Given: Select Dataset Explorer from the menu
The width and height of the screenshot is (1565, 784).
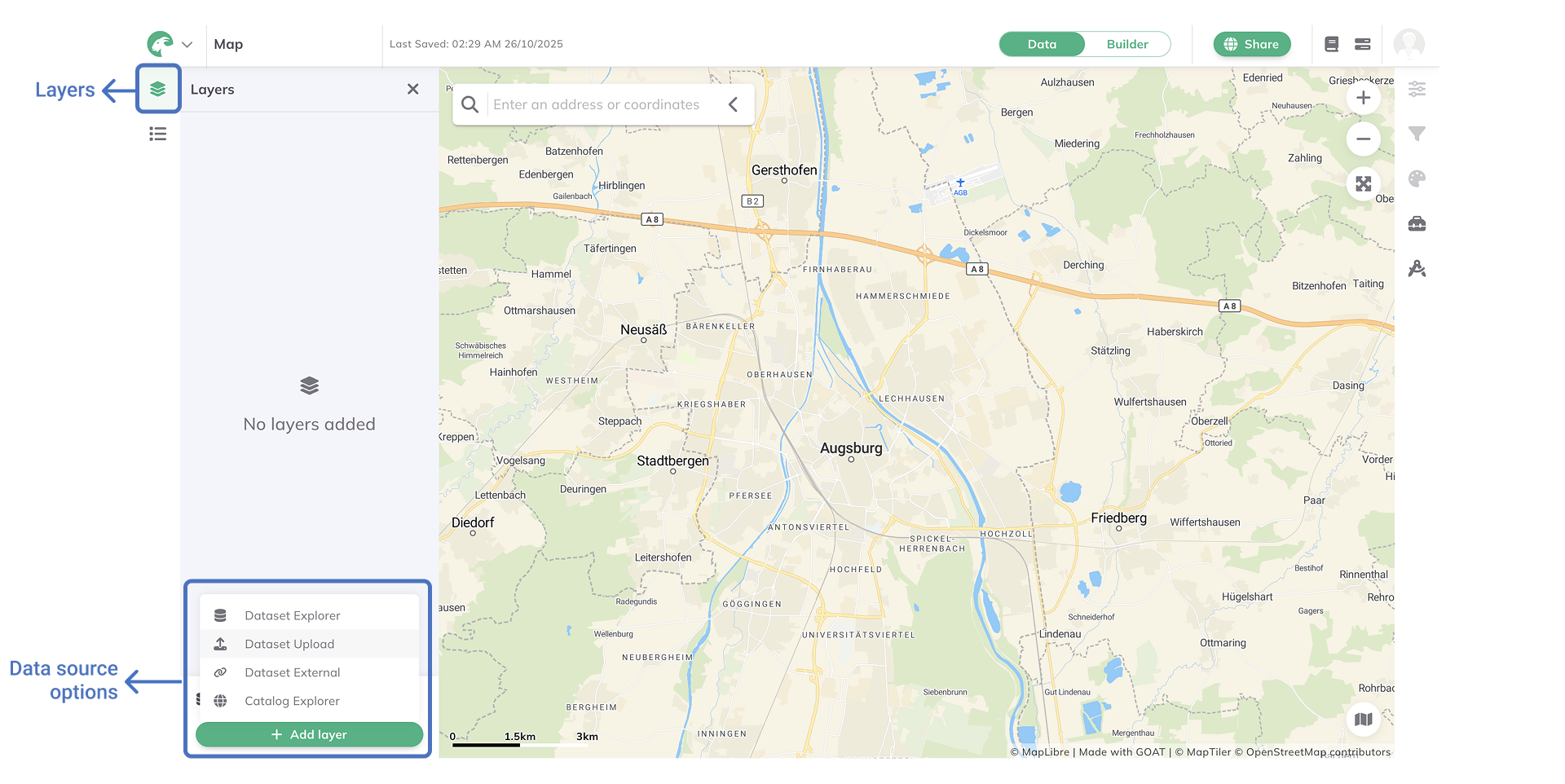Looking at the screenshot, I should pyautogui.click(x=292, y=615).
